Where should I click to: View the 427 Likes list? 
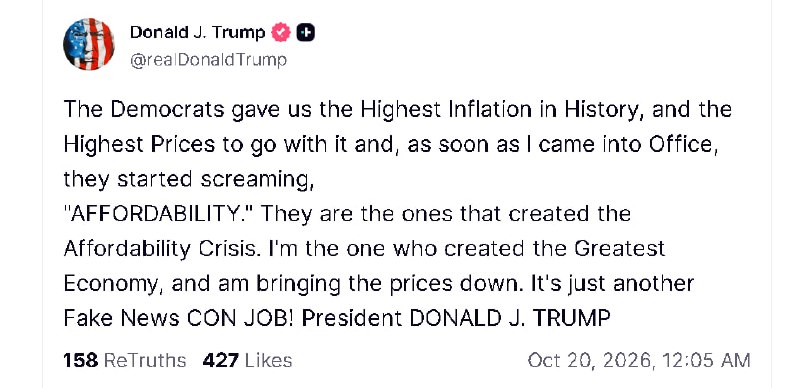point(247,360)
